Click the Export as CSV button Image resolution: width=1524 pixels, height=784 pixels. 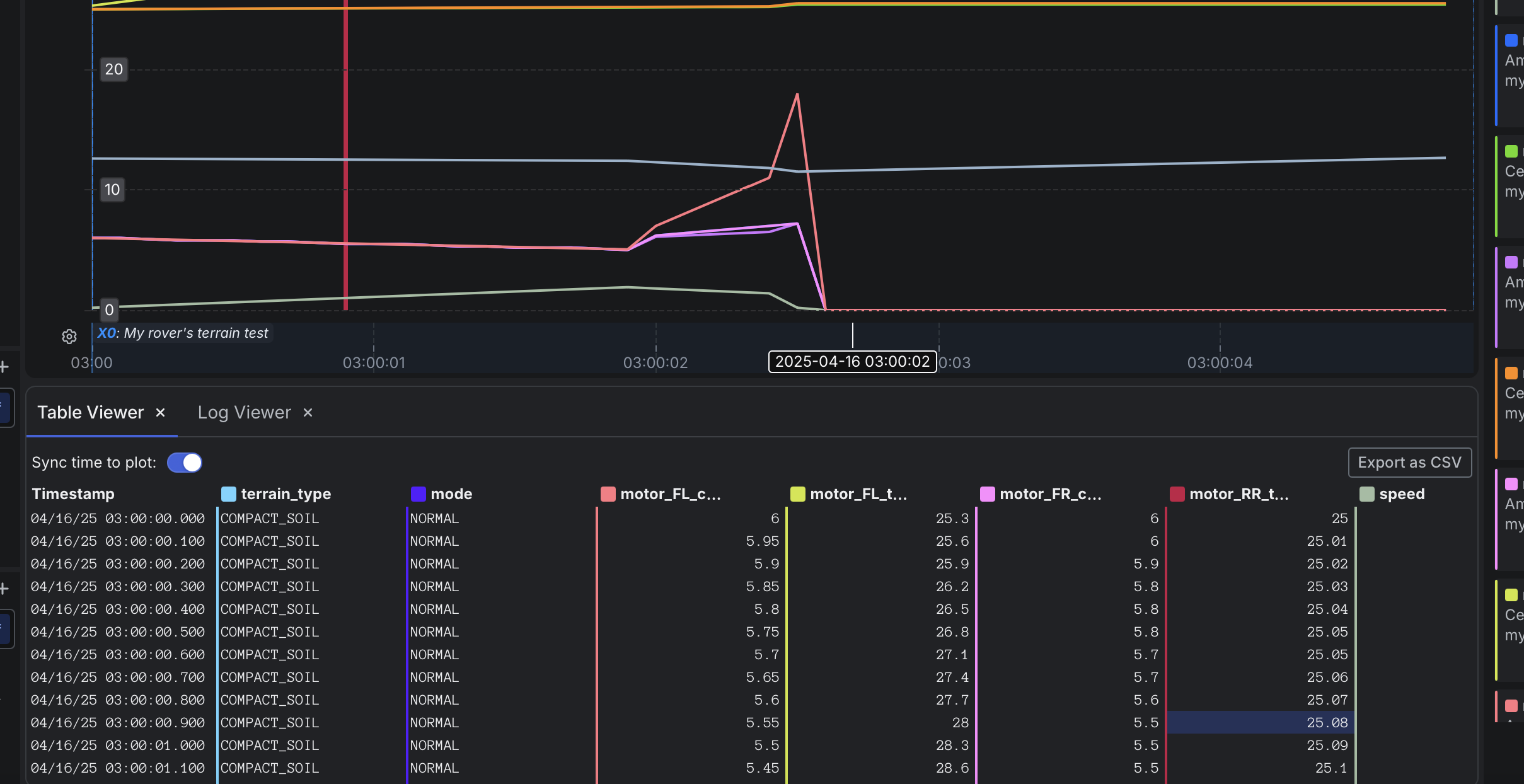point(1409,463)
